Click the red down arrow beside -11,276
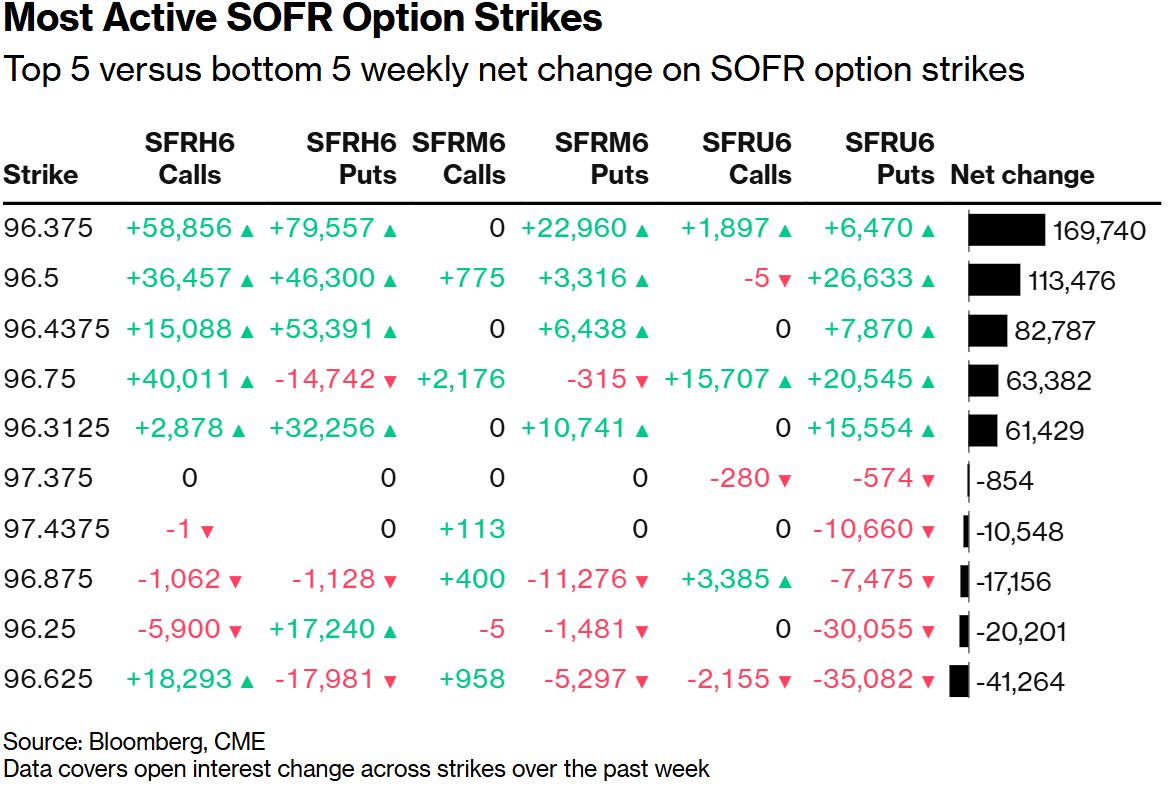The height and width of the screenshot is (788, 1170). (x=642, y=581)
